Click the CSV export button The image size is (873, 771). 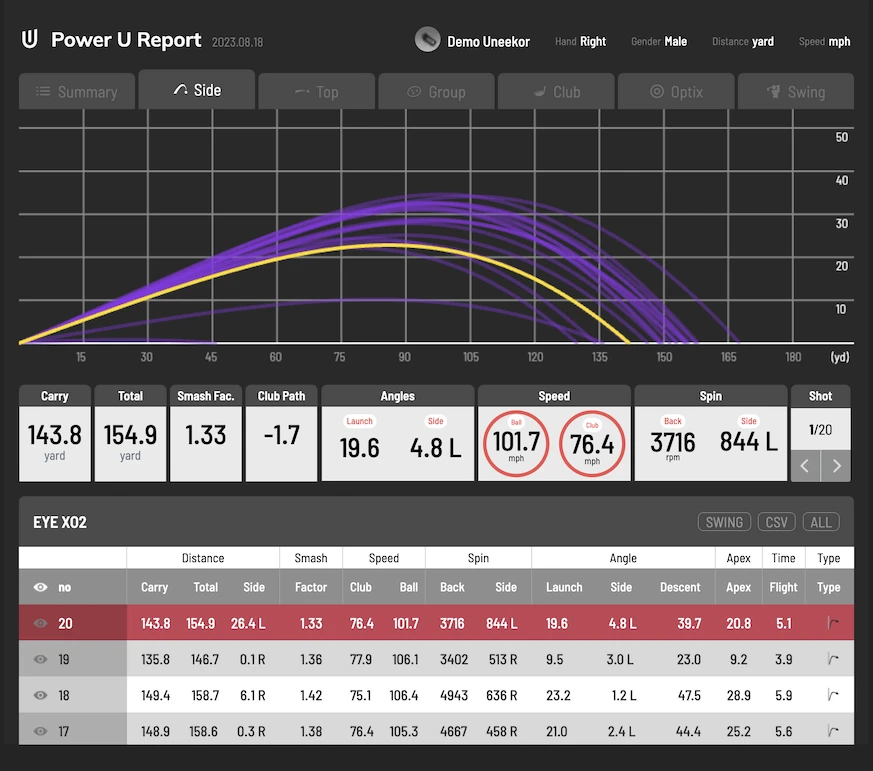pyautogui.click(x=775, y=522)
